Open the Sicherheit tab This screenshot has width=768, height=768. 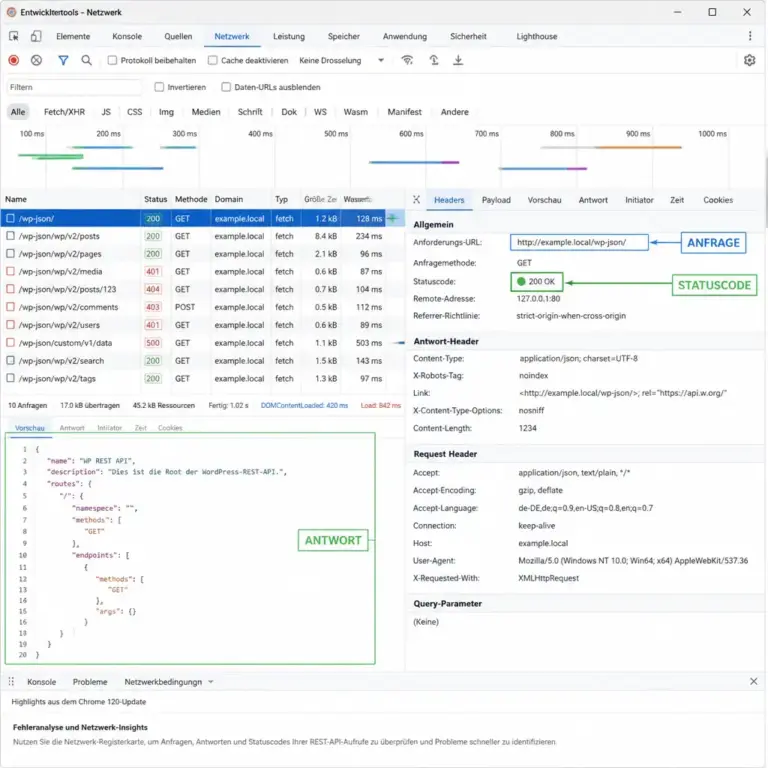coord(468,36)
